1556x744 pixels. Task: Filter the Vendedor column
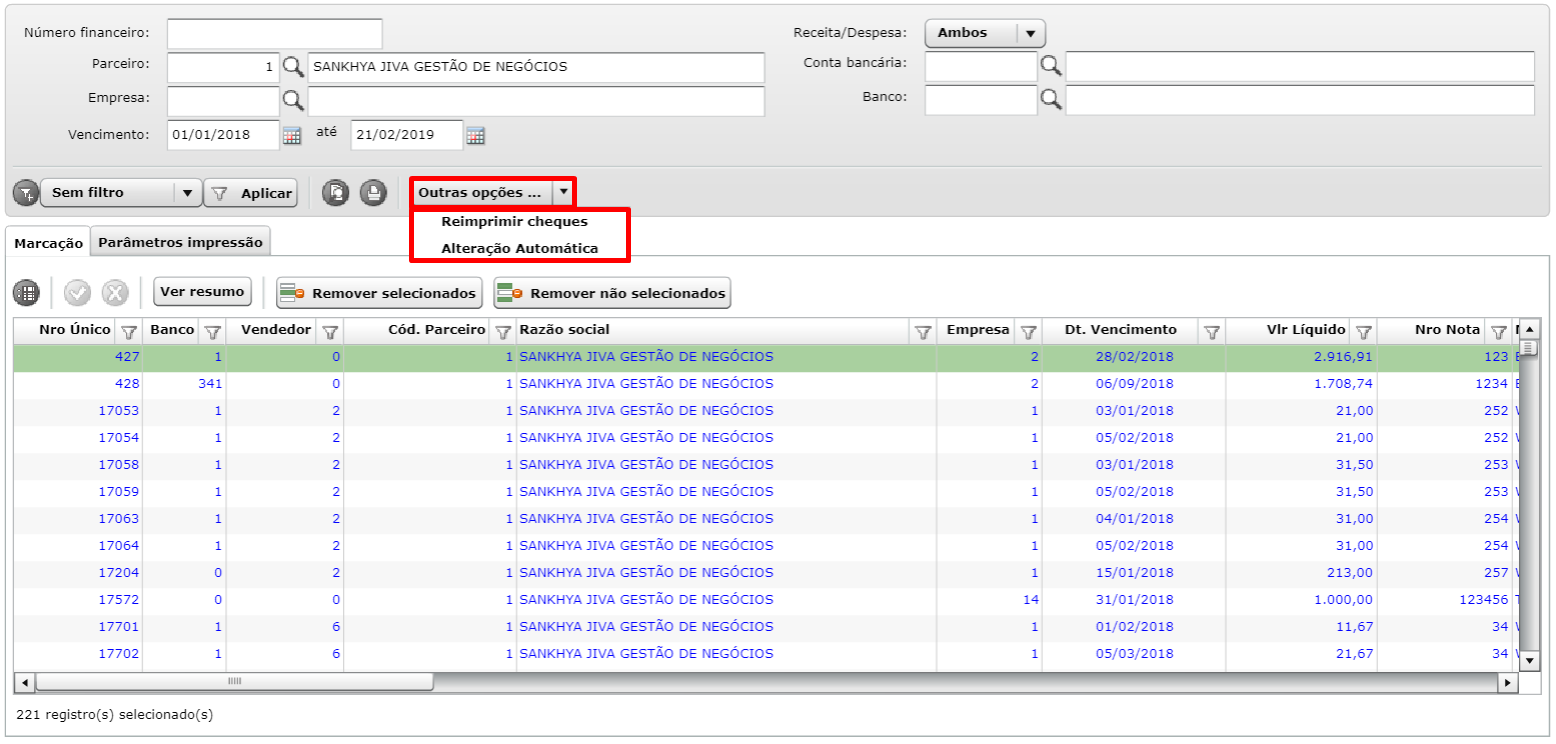[331, 331]
